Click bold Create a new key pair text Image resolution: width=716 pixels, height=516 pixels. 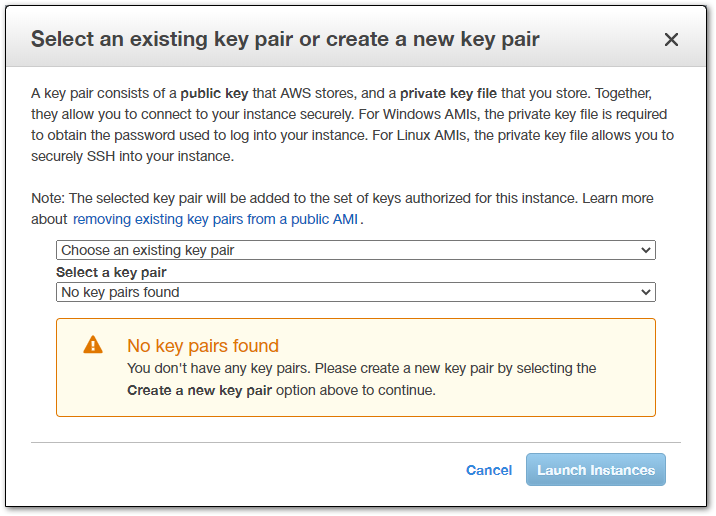click(199, 390)
